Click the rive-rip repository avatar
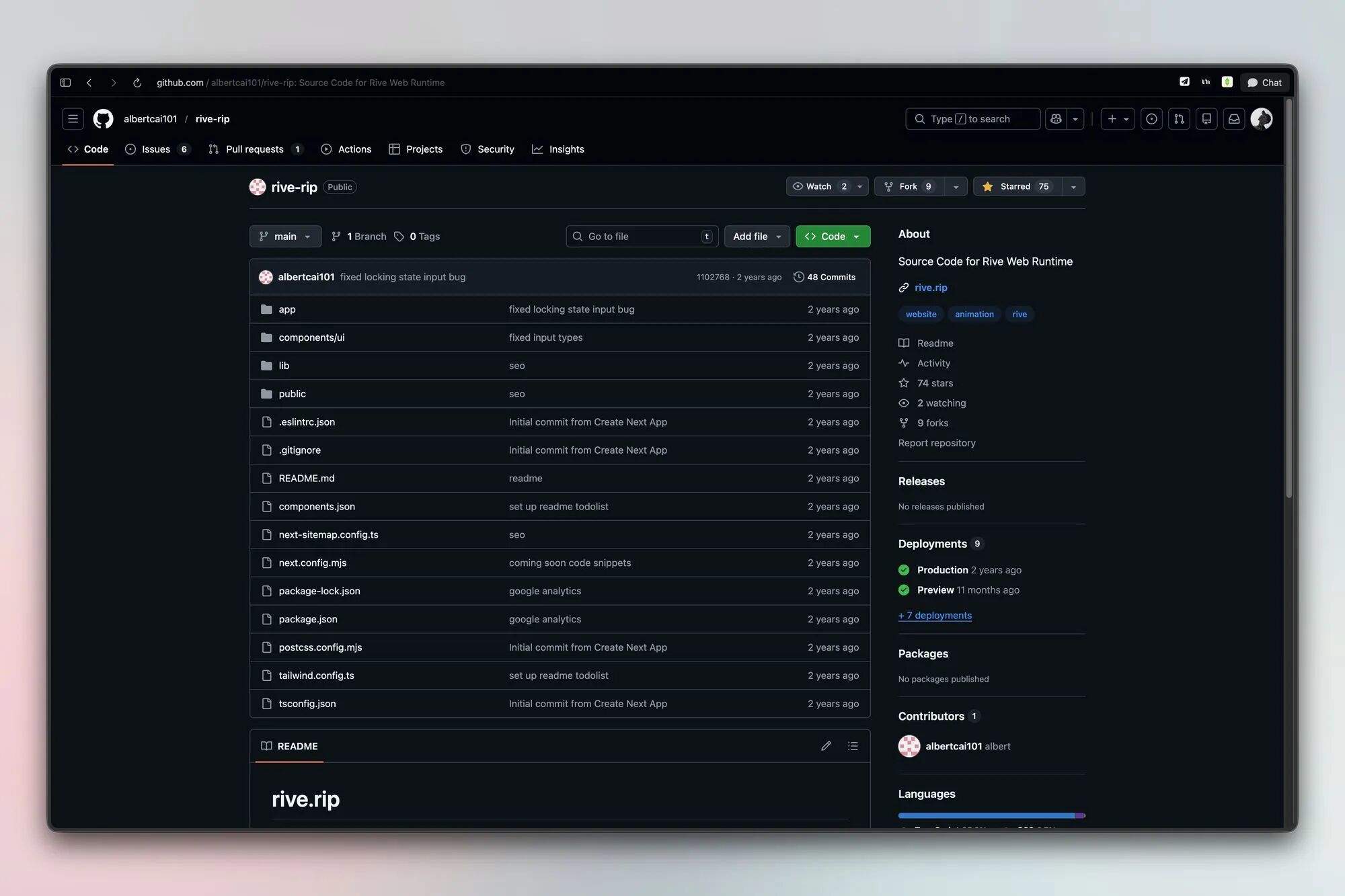Image resolution: width=1345 pixels, height=896 pixels. (x=258, y=187)
